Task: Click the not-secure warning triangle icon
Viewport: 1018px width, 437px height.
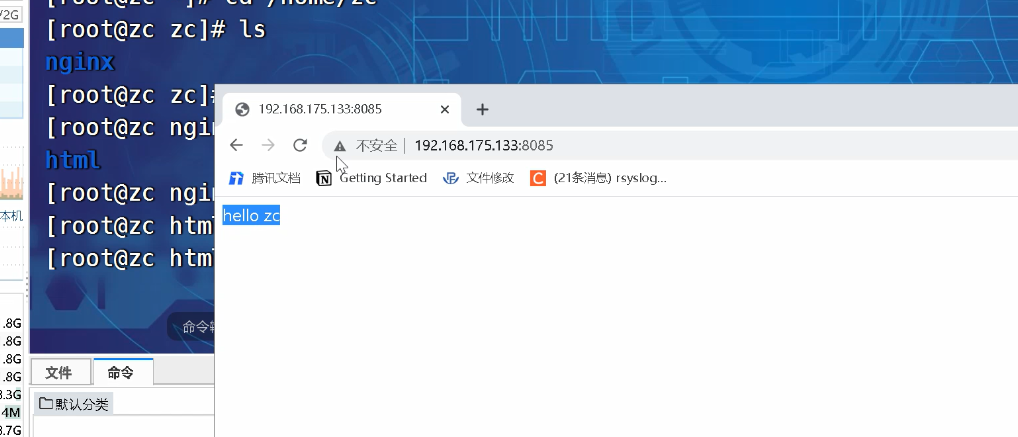Action: (340, 146)
